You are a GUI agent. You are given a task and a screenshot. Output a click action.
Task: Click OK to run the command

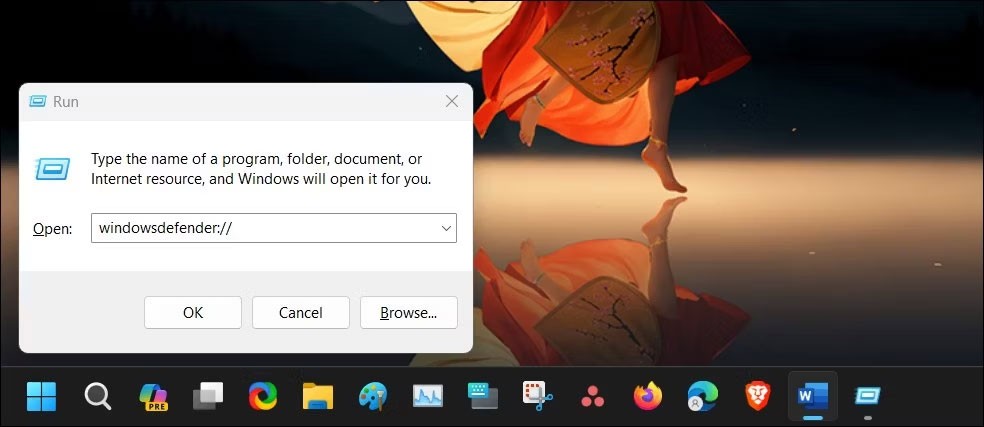pyautogui.click(x=193, y=312)
